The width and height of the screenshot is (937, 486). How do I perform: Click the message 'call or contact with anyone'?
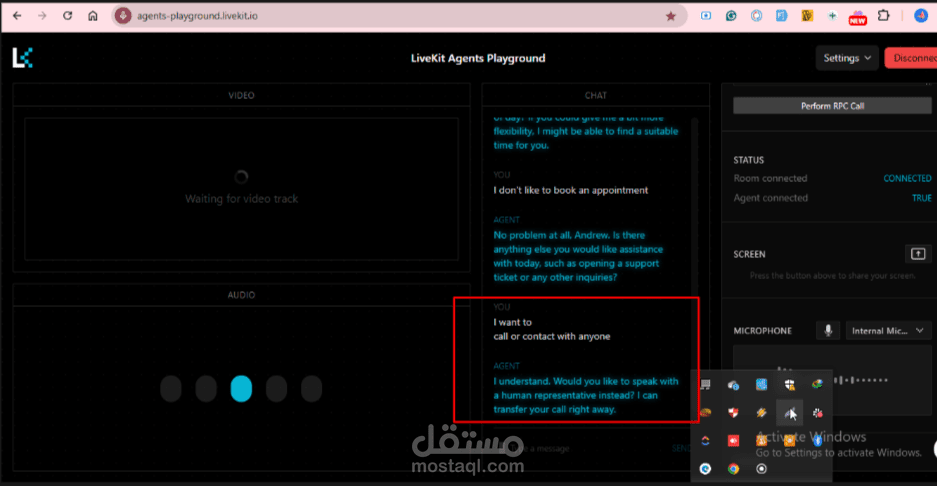click(x=552, y=337)
